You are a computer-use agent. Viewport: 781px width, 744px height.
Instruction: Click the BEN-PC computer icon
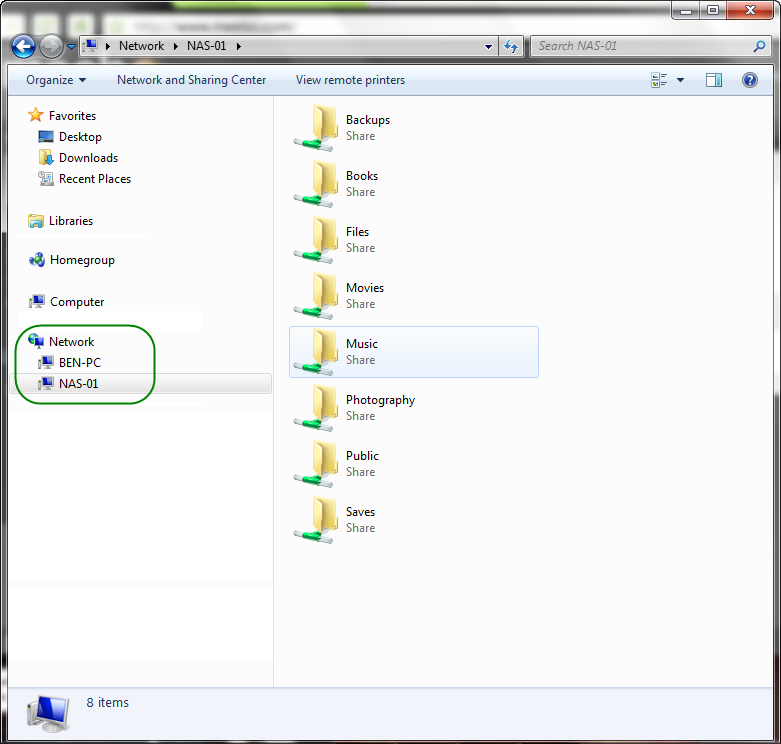point(46,362)
